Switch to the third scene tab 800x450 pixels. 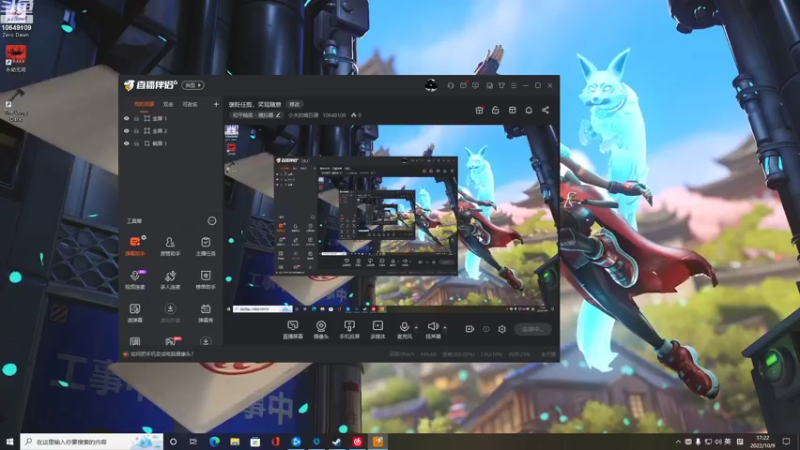click(190, 104)
